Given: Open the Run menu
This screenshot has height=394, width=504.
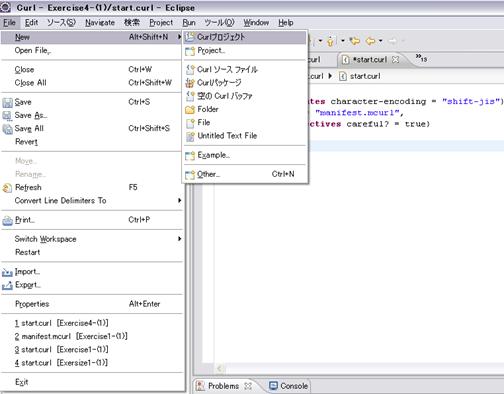Looking at the screenshot, I should pos(189,23).
